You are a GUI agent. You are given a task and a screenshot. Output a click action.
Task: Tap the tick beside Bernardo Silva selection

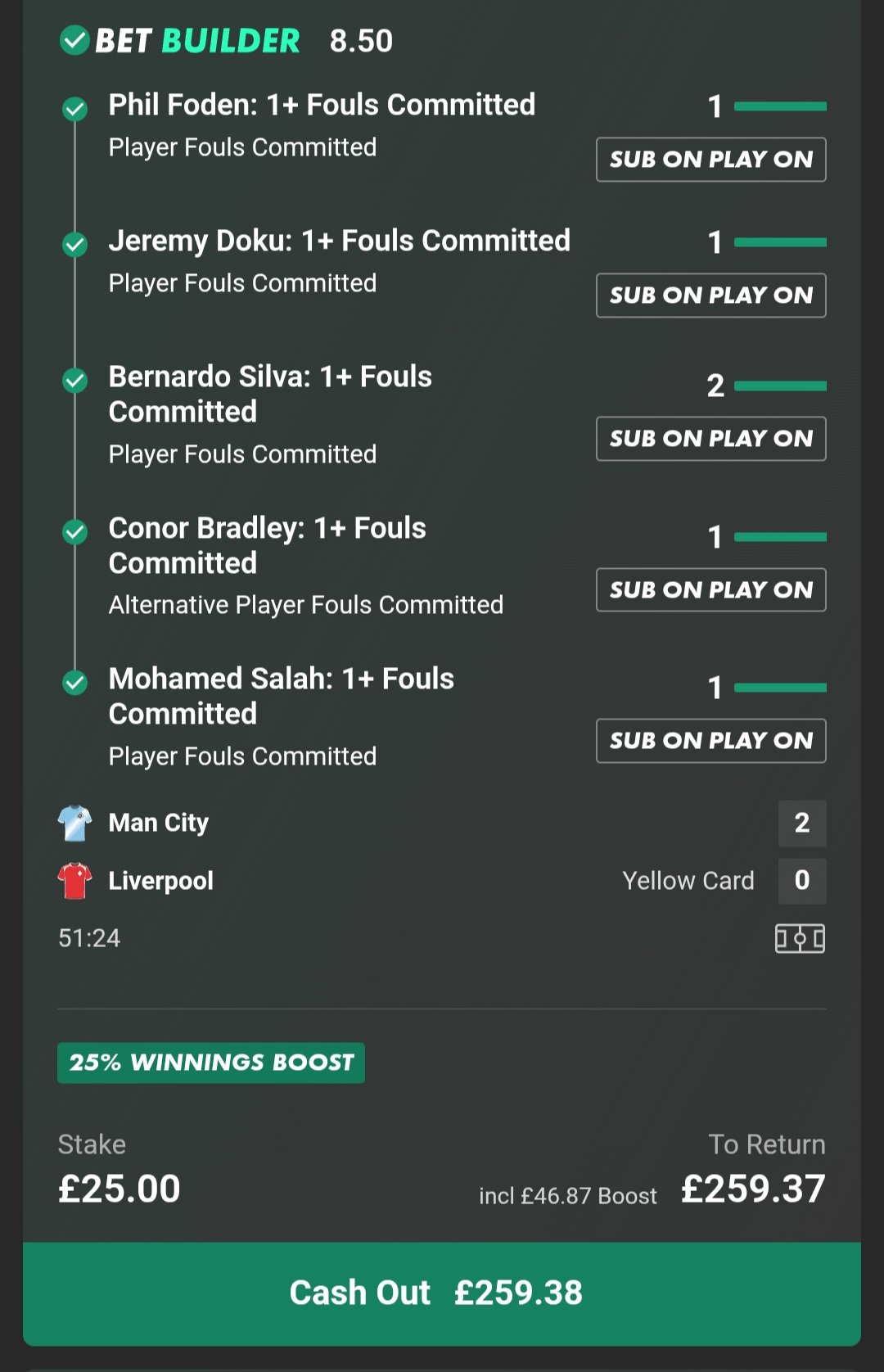tap(75, 380)
